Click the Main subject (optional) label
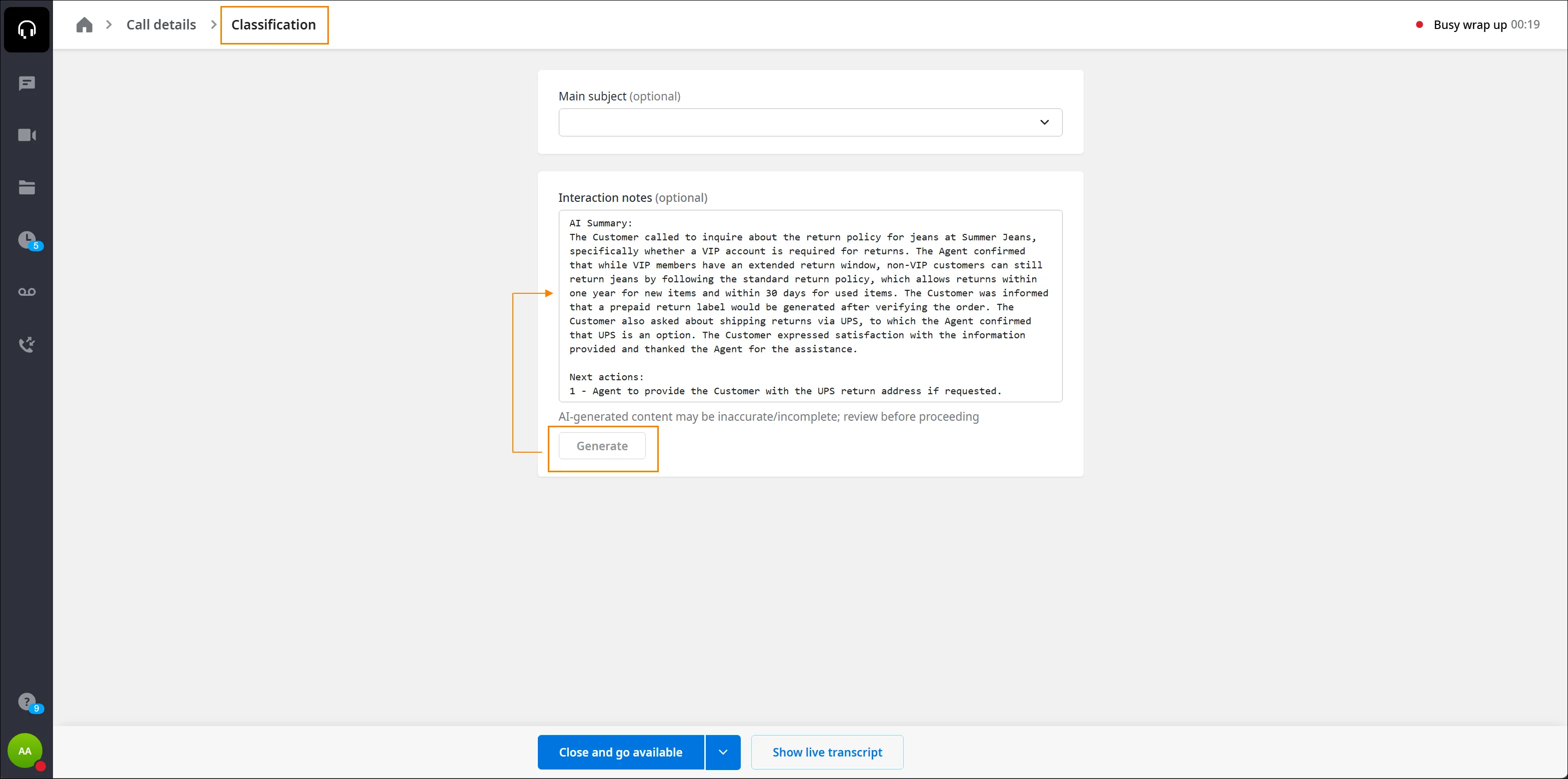This screenshot has width=1568, height=779. coord(619,96)
